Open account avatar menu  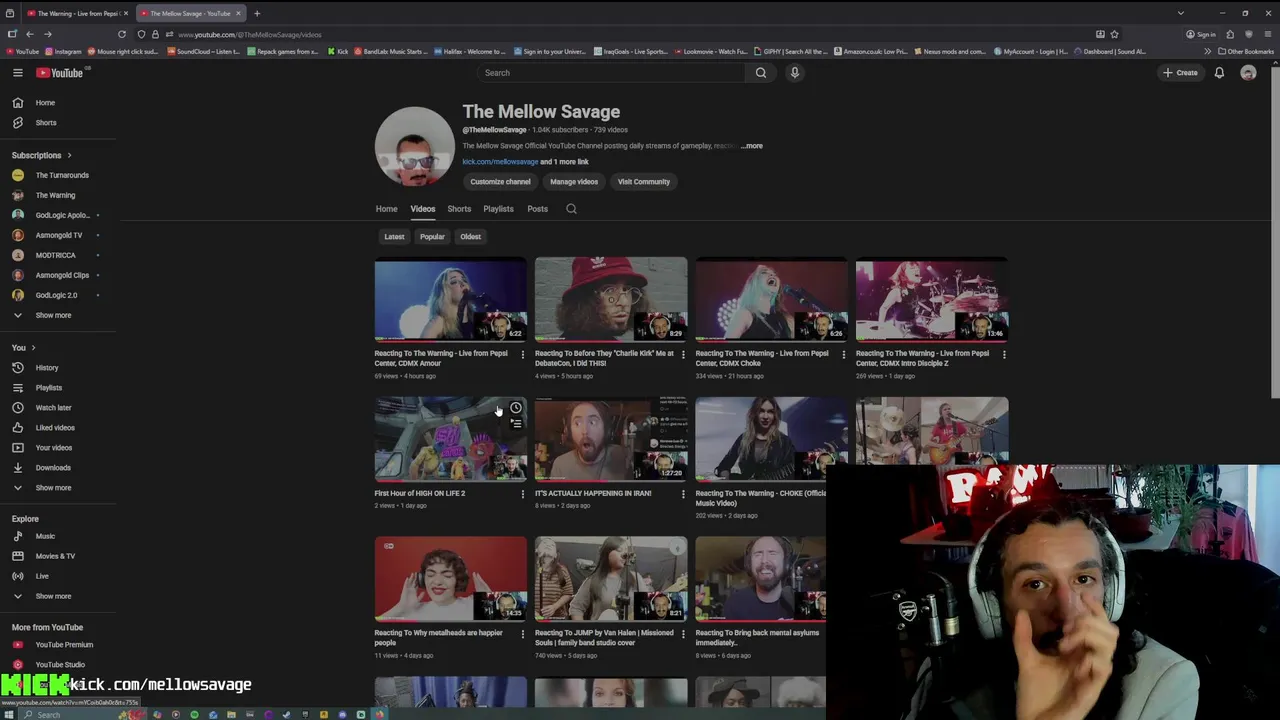1248,72
